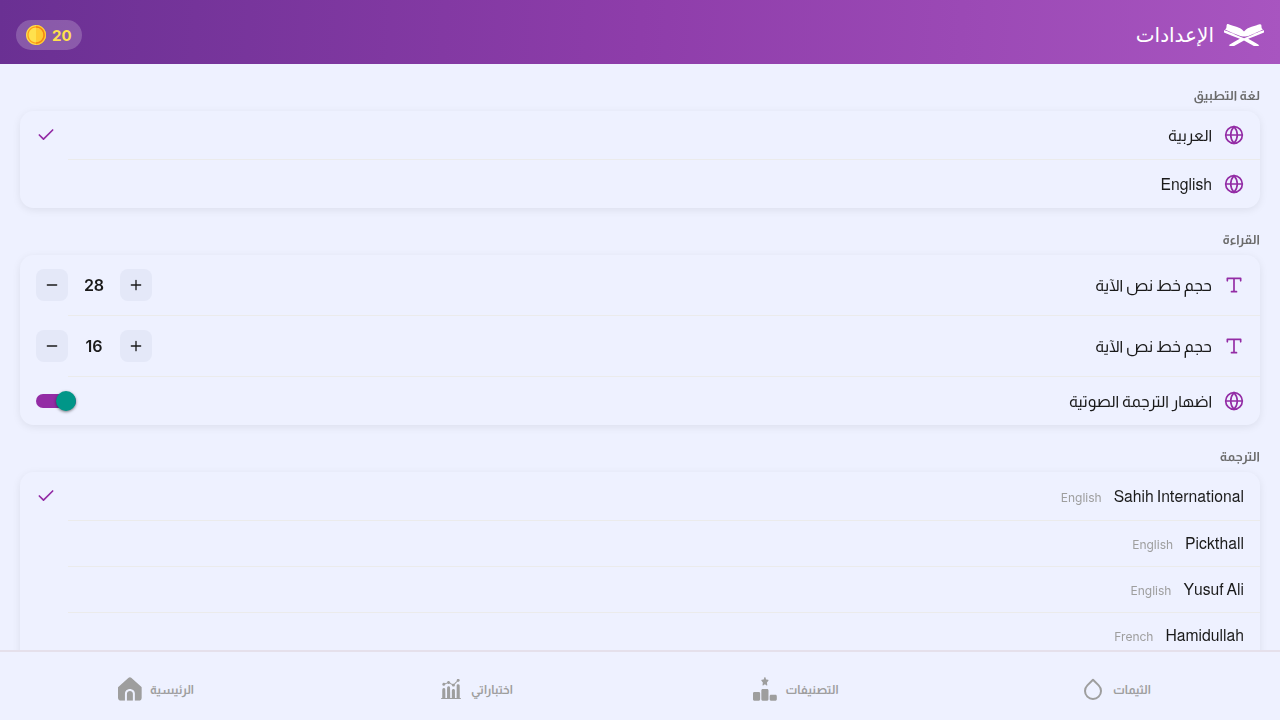Go to the الثيمات themes tab
This screenshot has height=720, width=1280.
[1117, 690]
